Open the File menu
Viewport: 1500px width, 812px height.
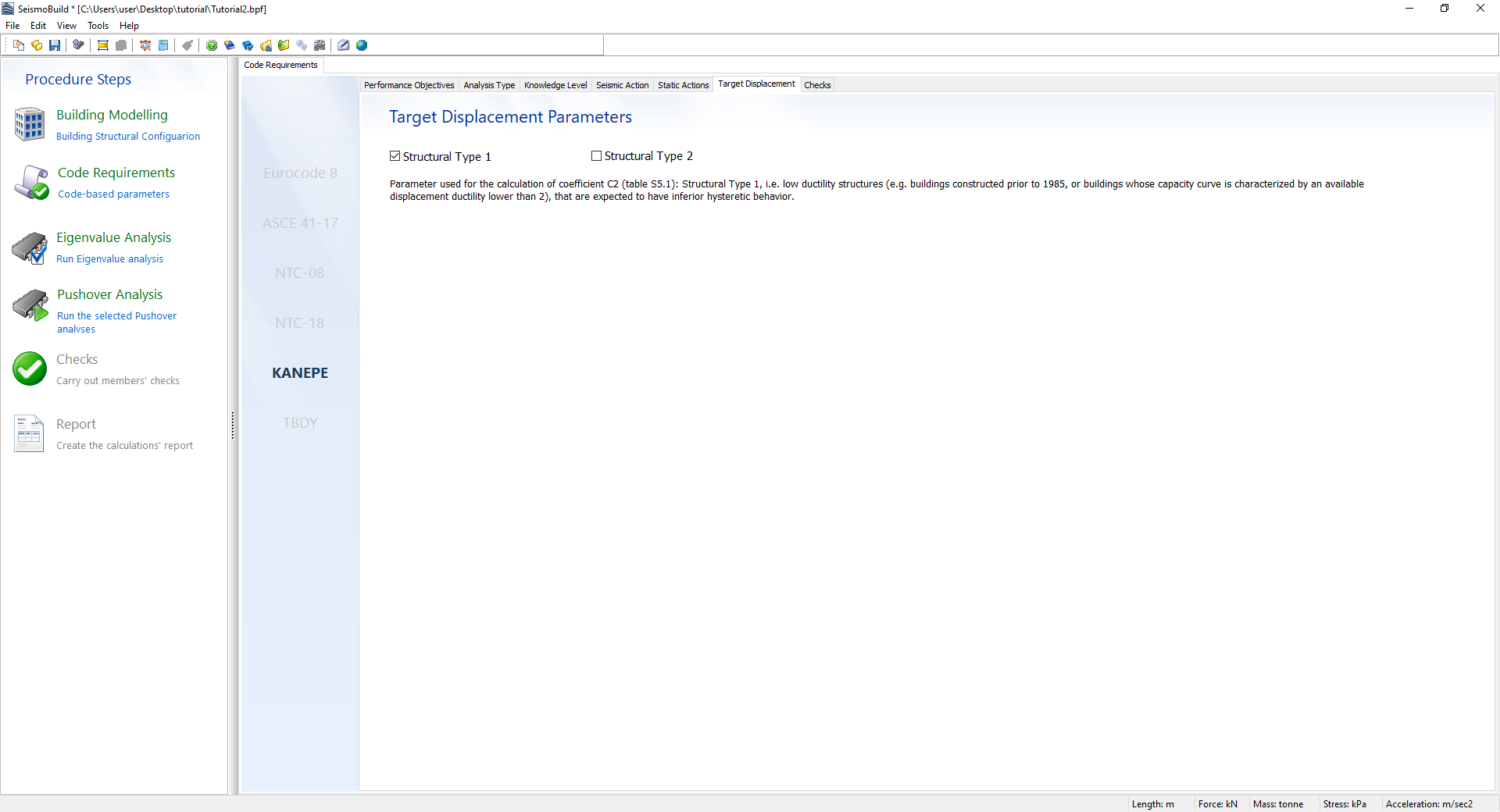click(12, 26)
